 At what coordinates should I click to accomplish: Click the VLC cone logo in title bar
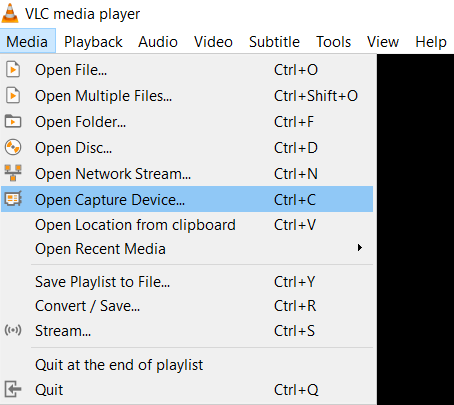[10, 13]
